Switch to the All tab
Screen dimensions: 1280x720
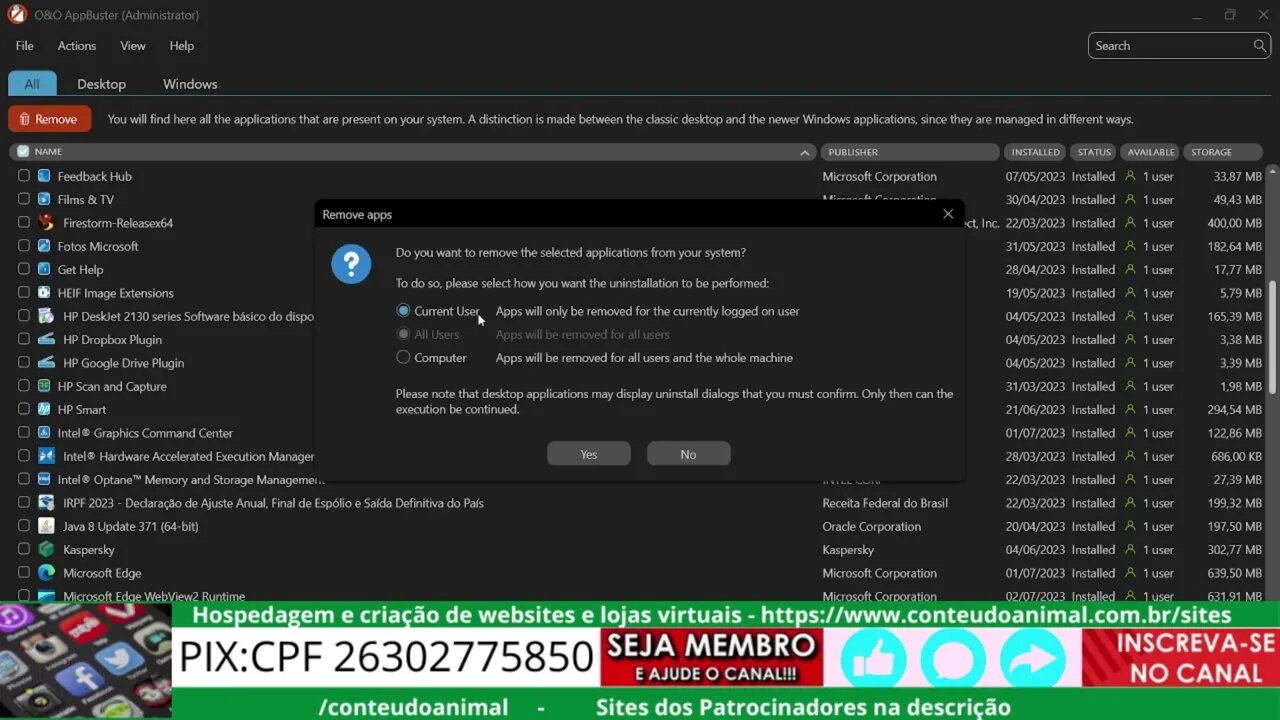[32, 84]
